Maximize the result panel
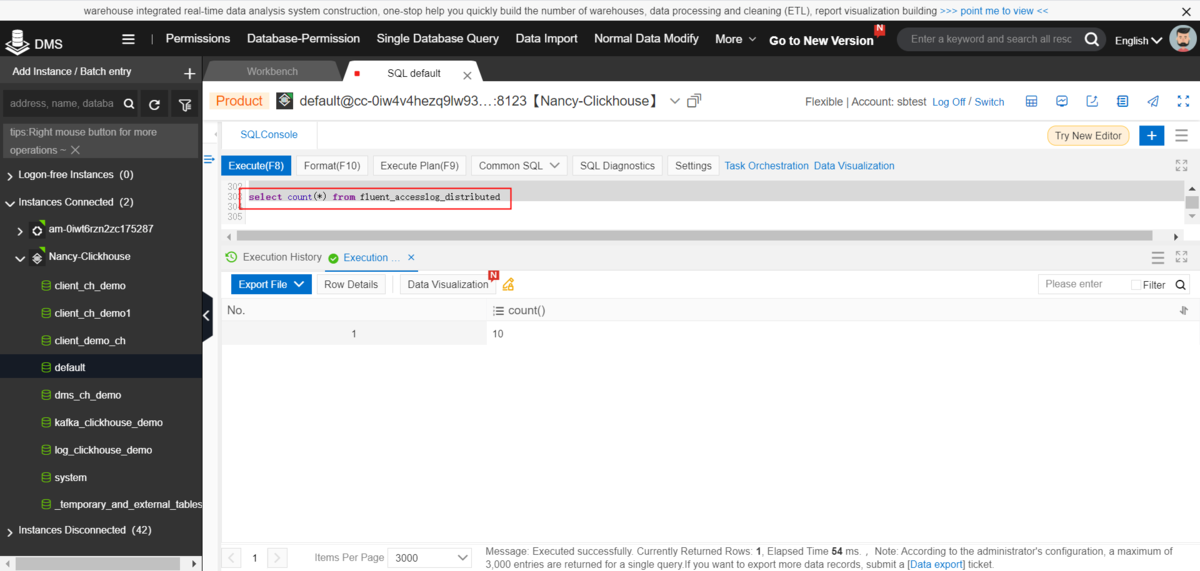Image resolution: width=1200 pixels, height=571 pixels. [1181, 257]
